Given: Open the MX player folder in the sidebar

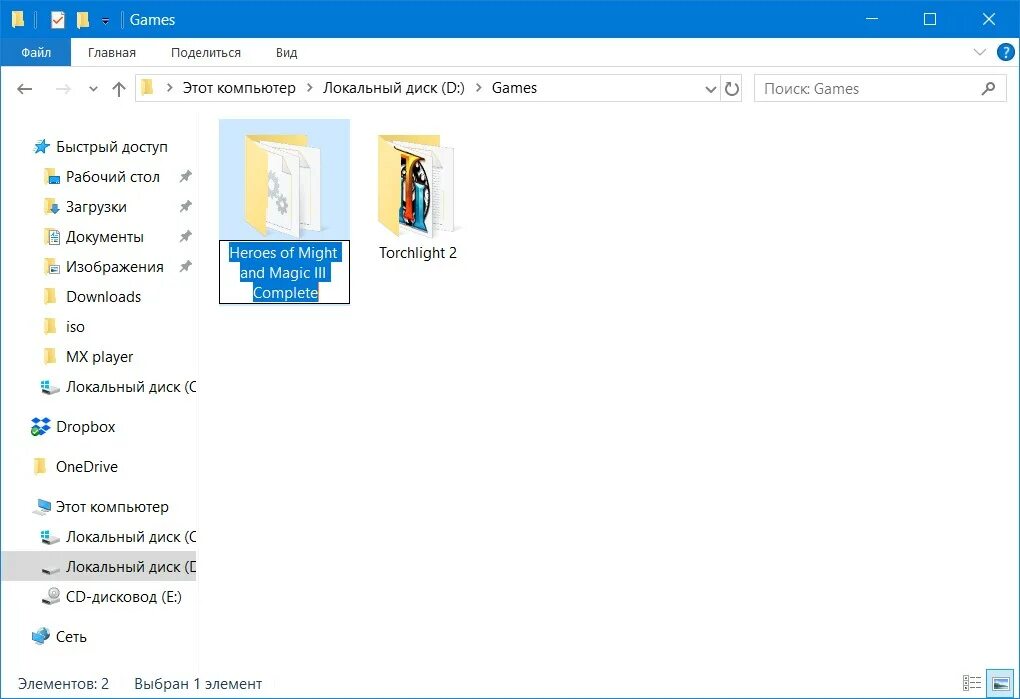Looking at the screenshot, I should 100,356.
